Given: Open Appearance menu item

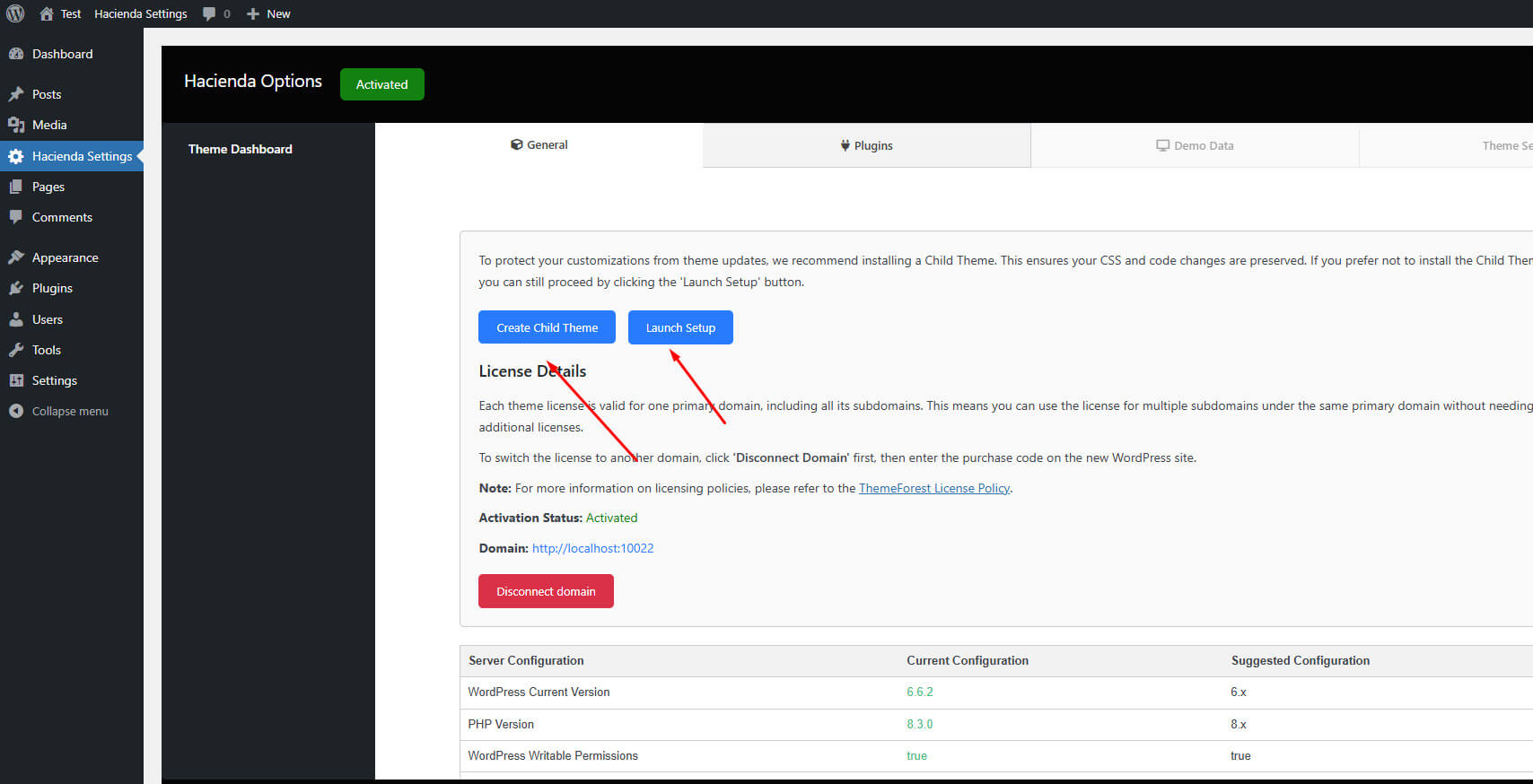Looking at the screenshot, I should point(72,257).
